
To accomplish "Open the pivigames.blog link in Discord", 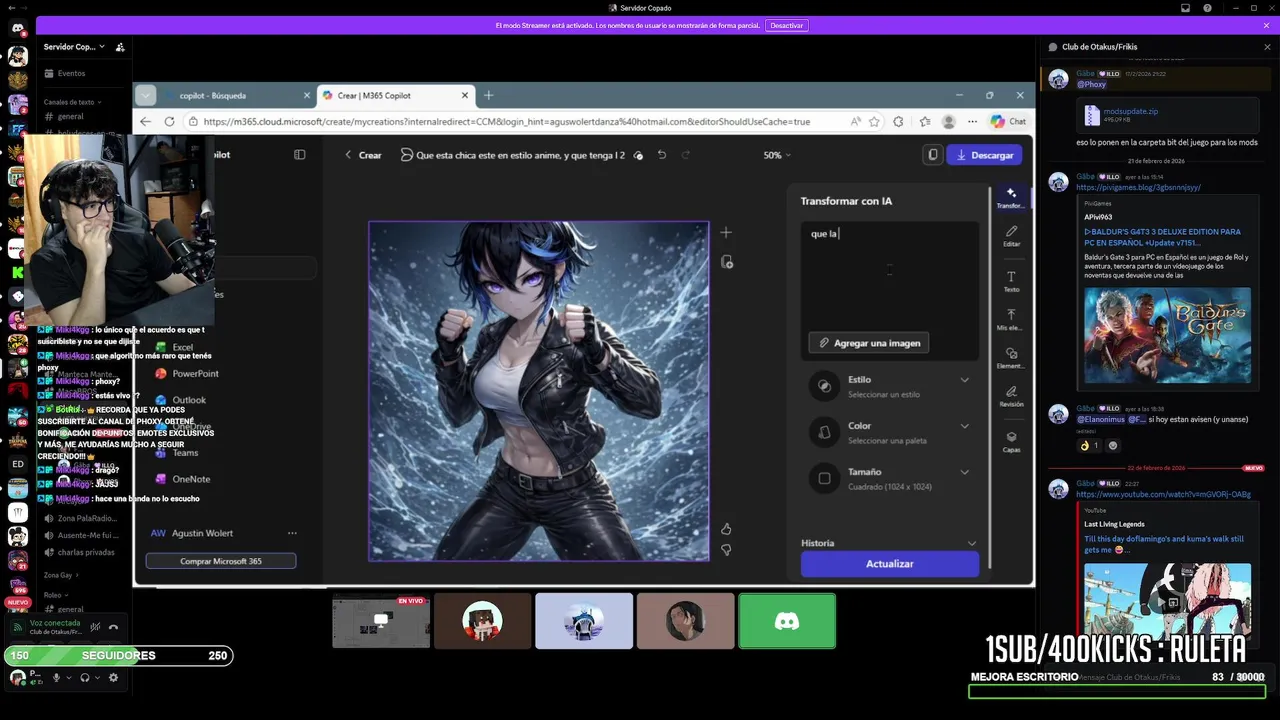I will [1138, 187].
